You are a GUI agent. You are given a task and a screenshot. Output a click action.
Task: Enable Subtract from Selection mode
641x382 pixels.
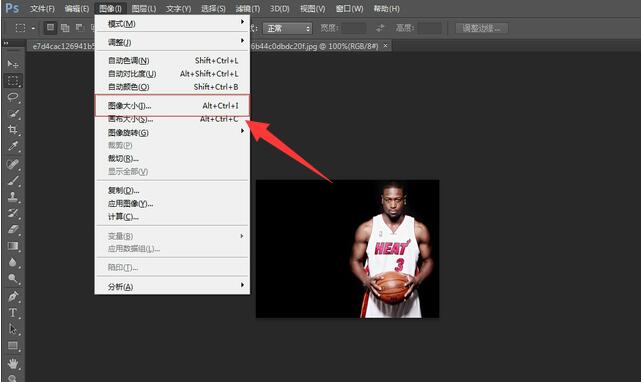tap(79, 28)
